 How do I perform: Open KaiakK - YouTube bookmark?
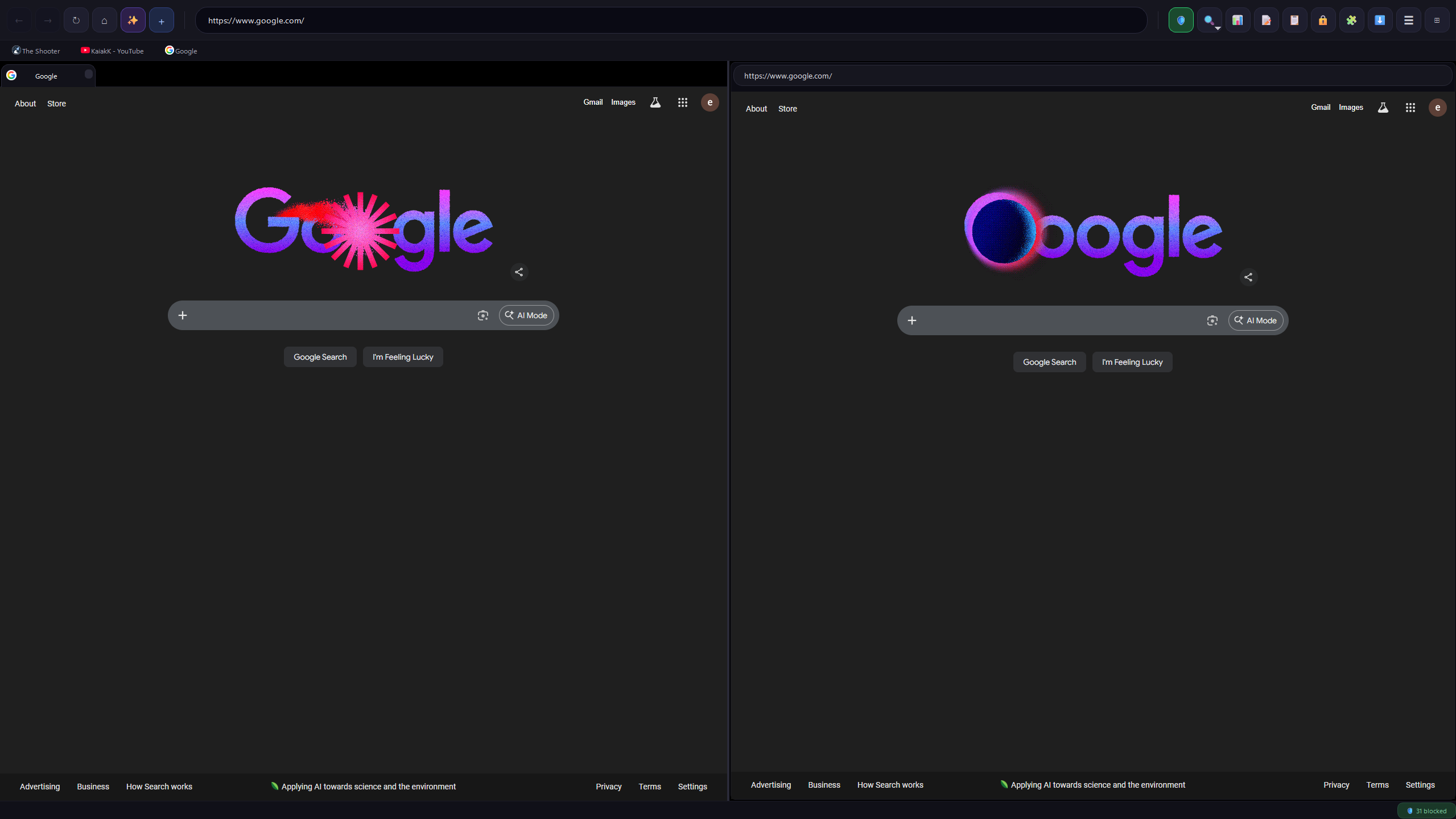pyautogui.click(x=112, y=51)
